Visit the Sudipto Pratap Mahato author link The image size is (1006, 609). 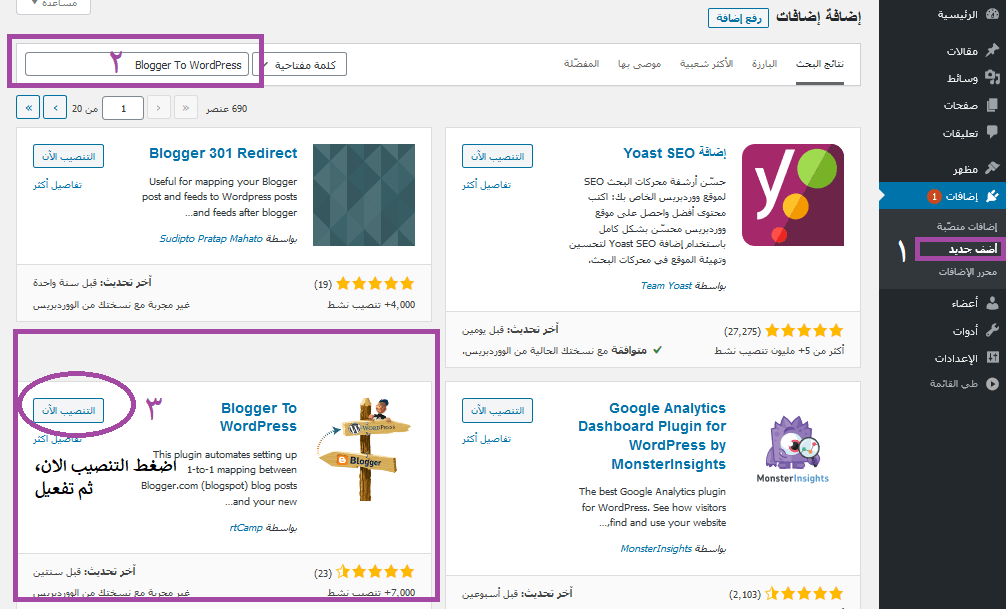tap(211, 239)
